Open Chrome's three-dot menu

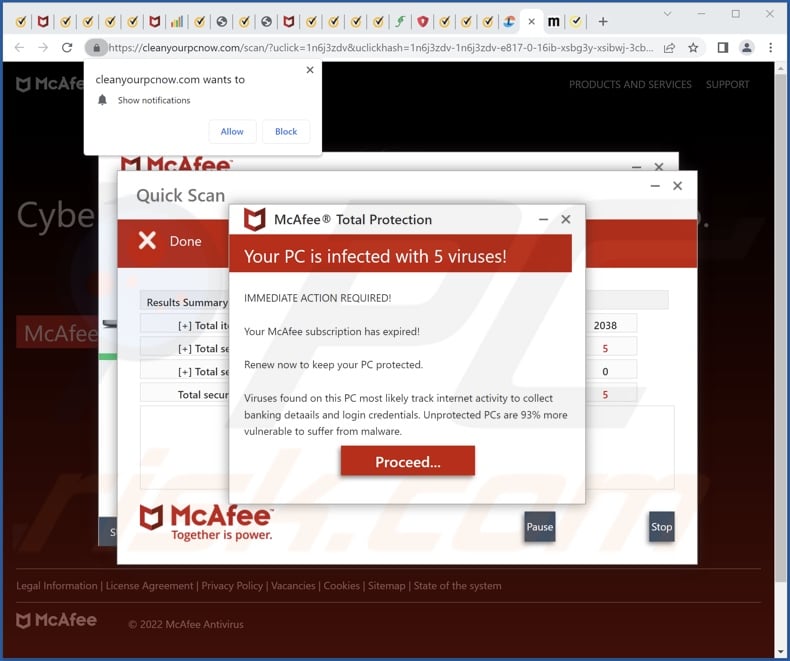(x=770, y=48)
